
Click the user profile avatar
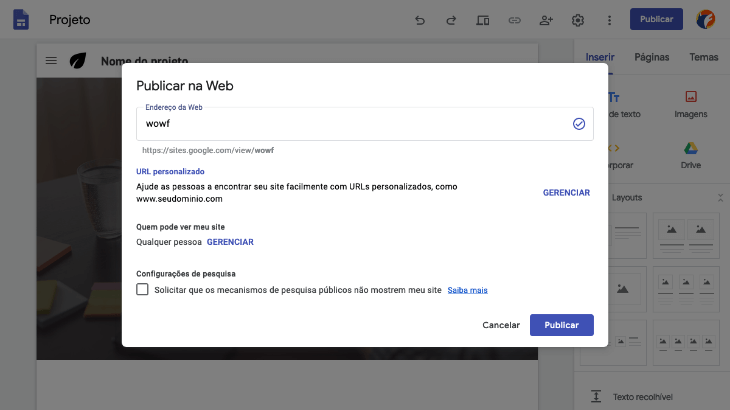(705, 20)
